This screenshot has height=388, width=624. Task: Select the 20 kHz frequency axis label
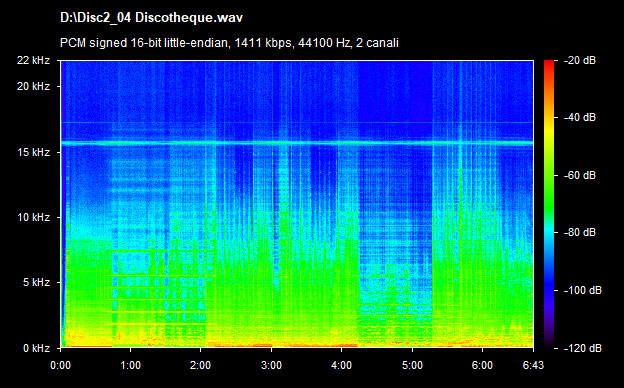point(33,86)
